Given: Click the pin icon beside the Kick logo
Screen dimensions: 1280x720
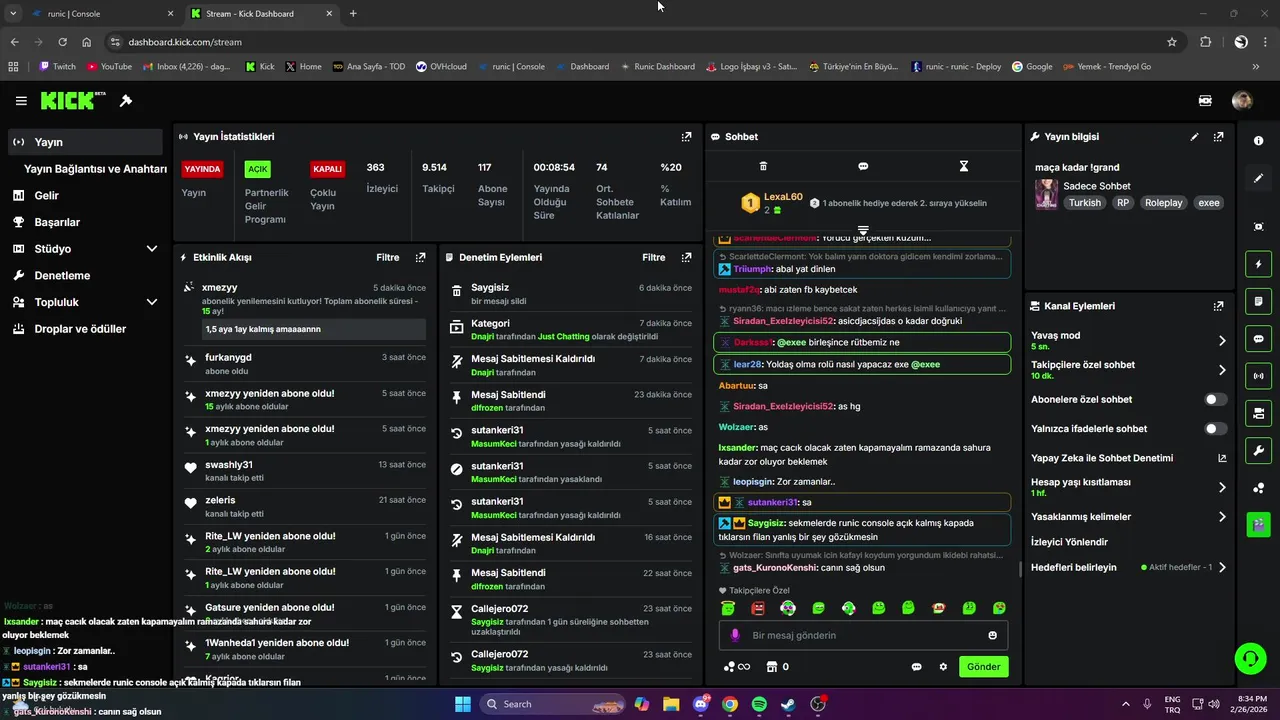Looking at the screenshot, I should click(x=126, y=101).
